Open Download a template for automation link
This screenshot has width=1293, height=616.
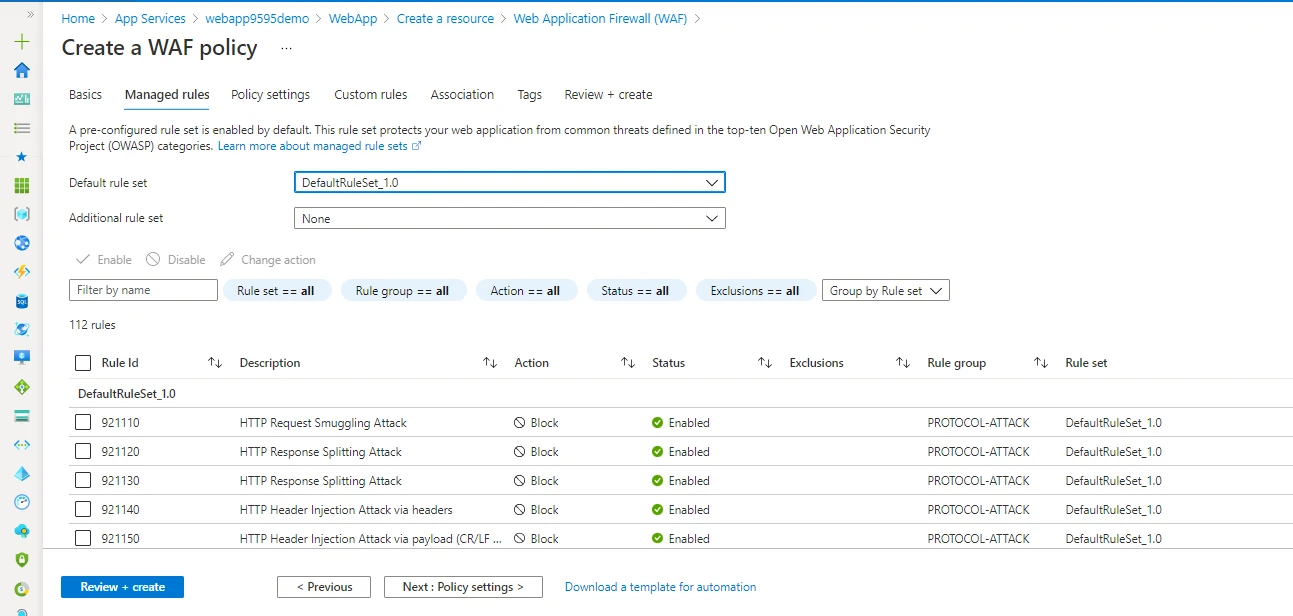tap(660, 587)
